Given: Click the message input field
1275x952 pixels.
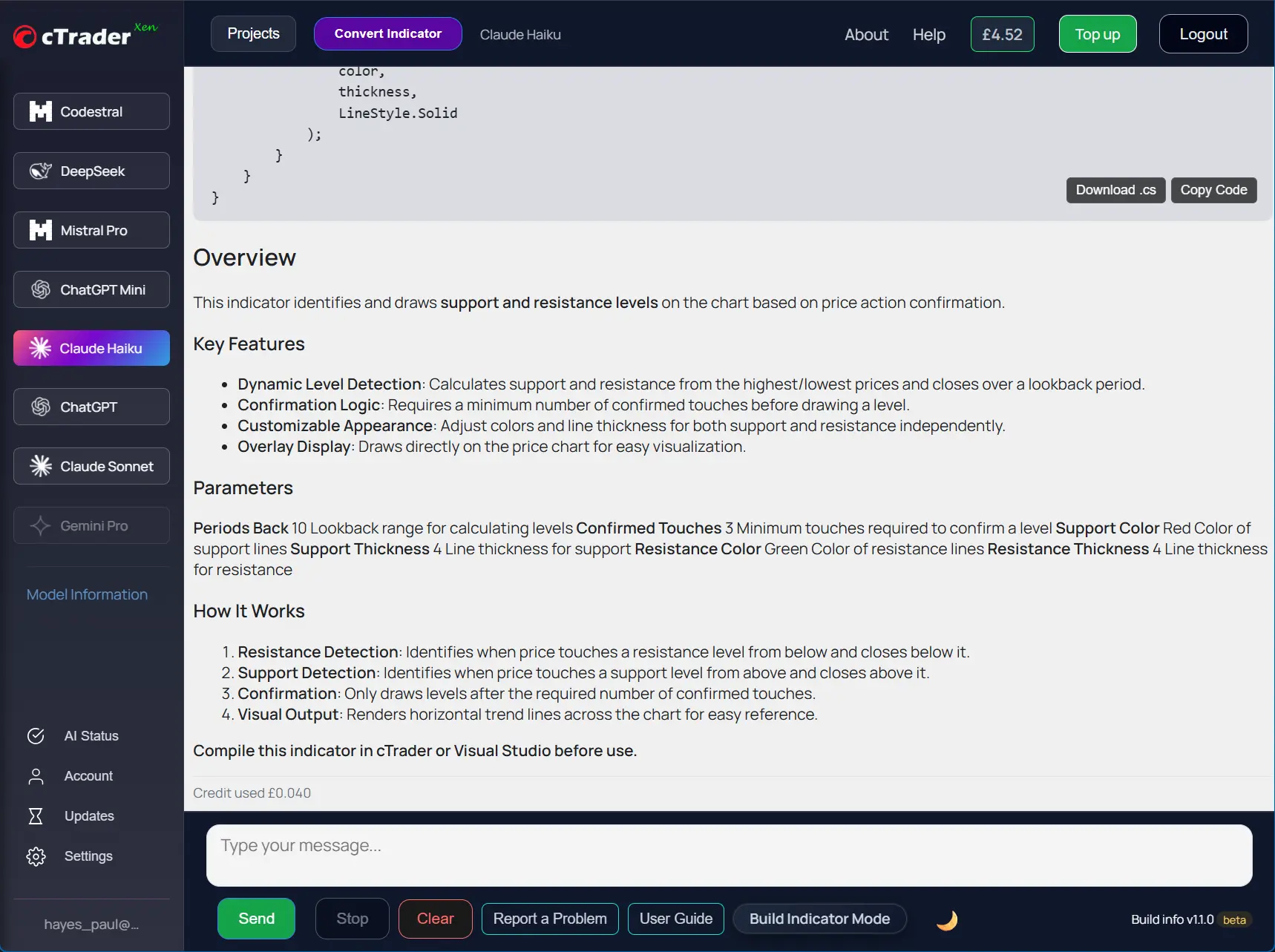Looking at the screenshot, I should click(729, 856).
